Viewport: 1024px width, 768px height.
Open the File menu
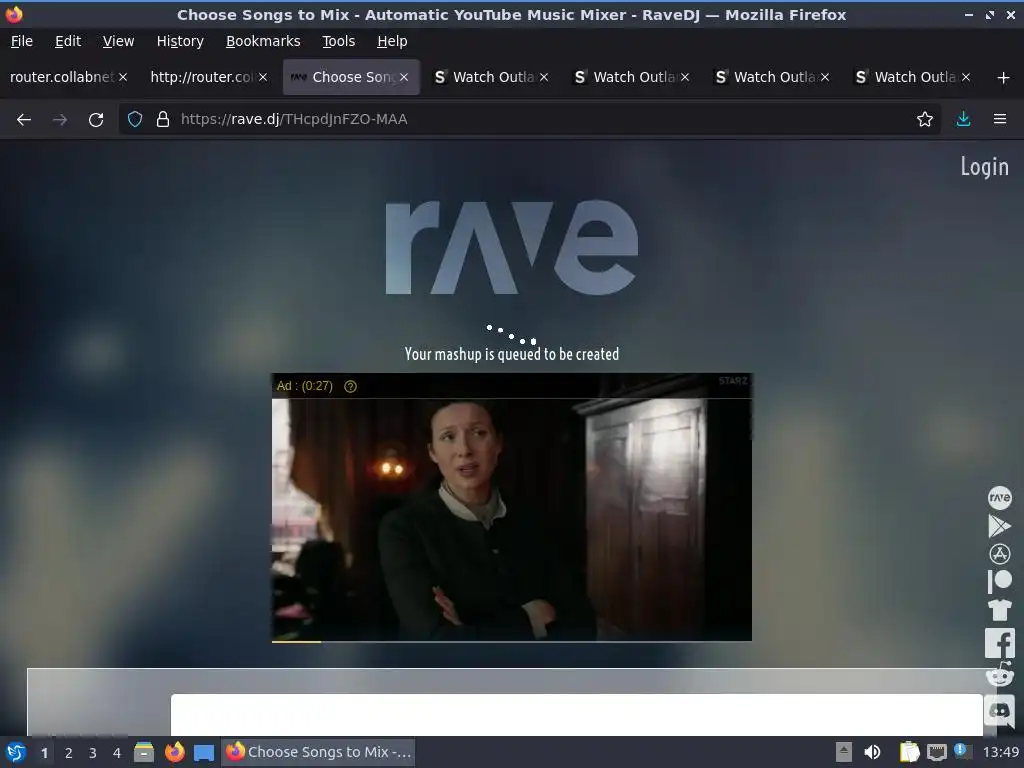(x=22, y=41)
